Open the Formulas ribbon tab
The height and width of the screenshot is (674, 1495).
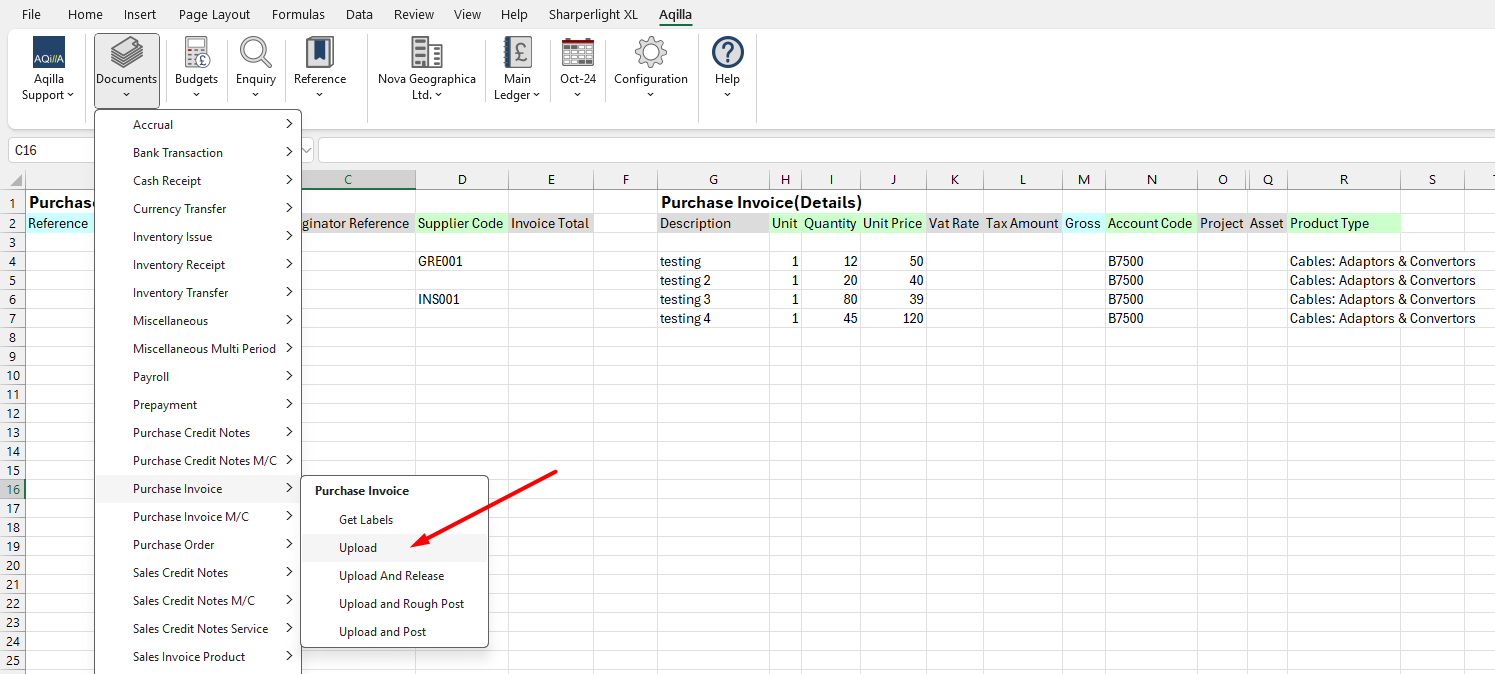click(298, 15)
